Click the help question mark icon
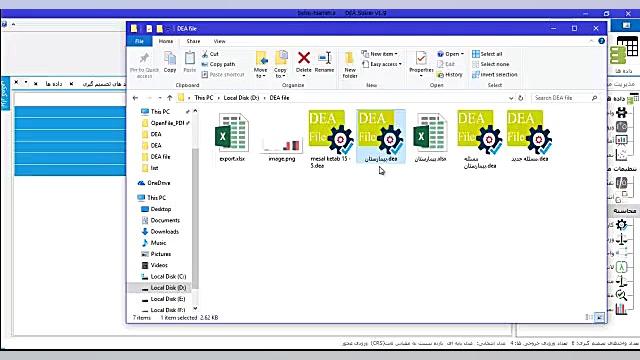The image size is (640, 360). click(x=601, y=41)
